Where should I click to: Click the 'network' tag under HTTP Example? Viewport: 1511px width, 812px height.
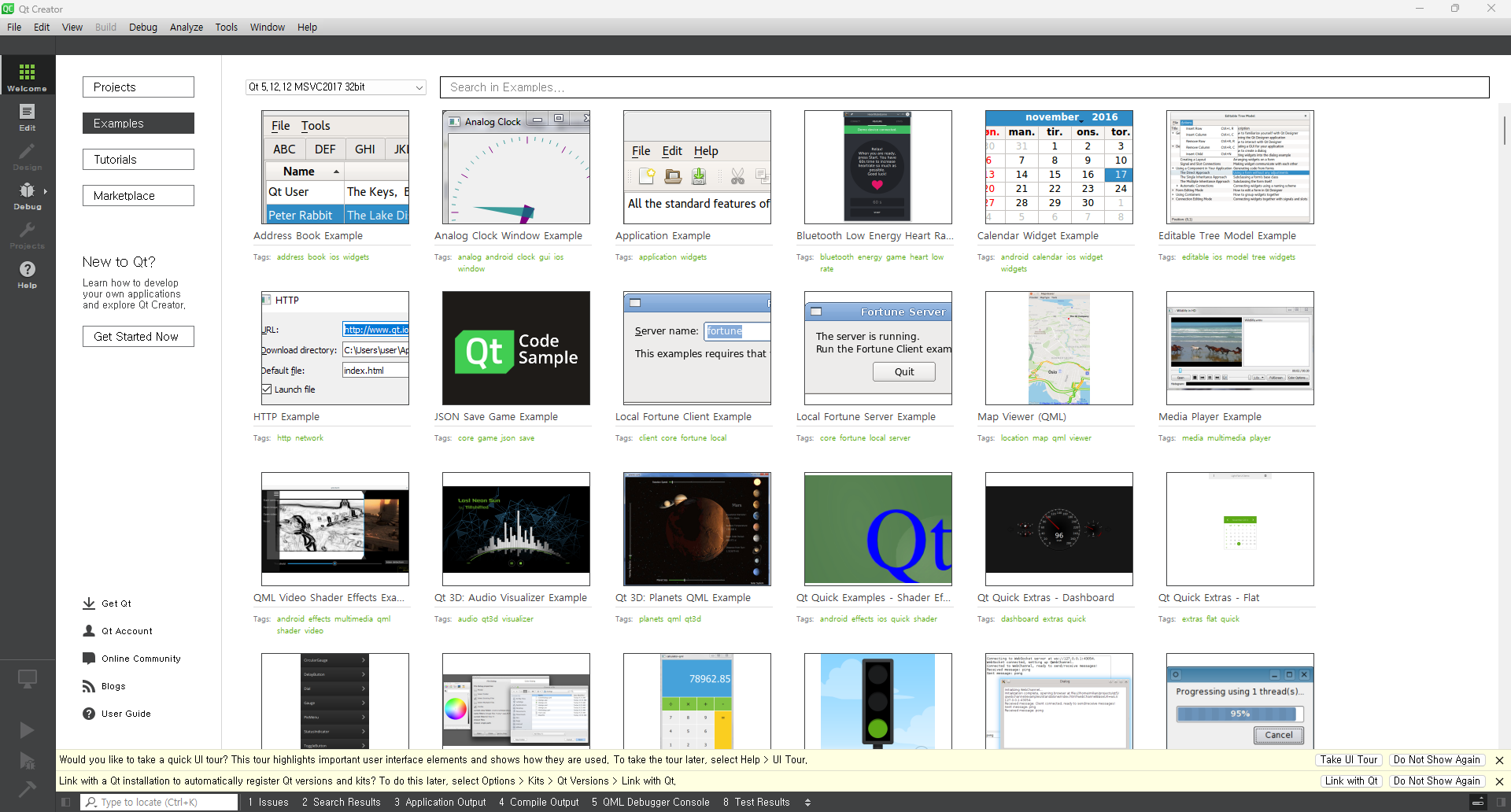click(x=309, y=438)
